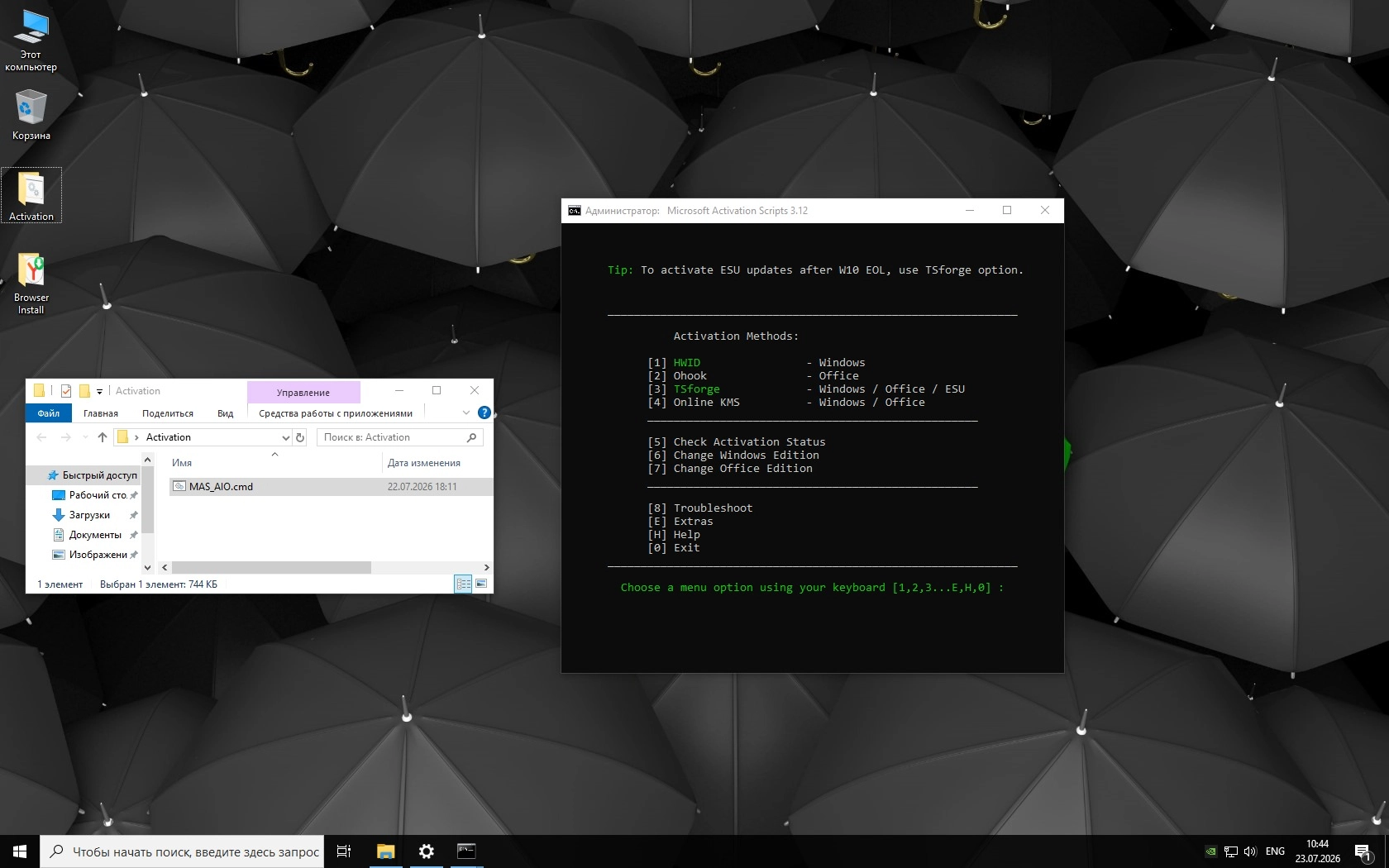Click the Ohook option text in console
1389x868 pixels.
(690, 376)
